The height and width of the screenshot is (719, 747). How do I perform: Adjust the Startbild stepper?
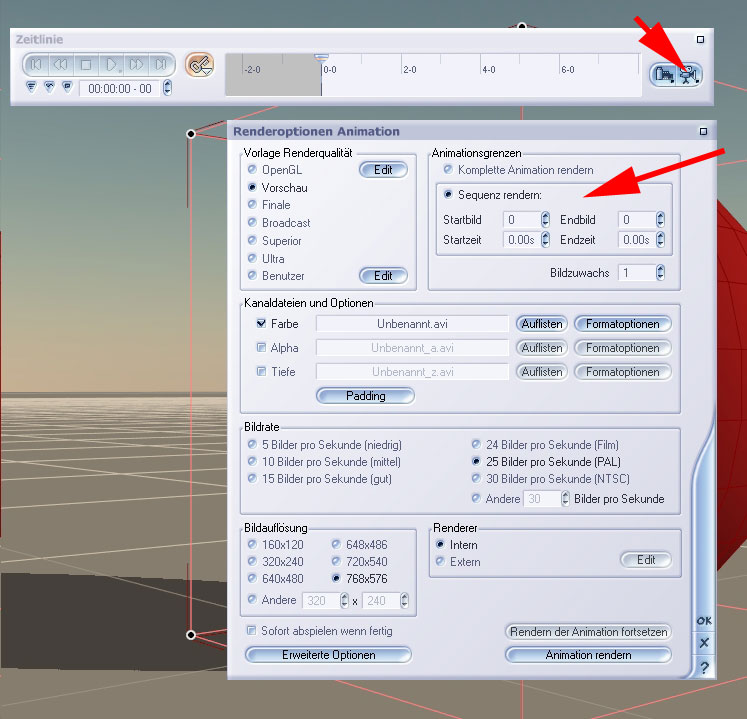[x=545, y=220]
